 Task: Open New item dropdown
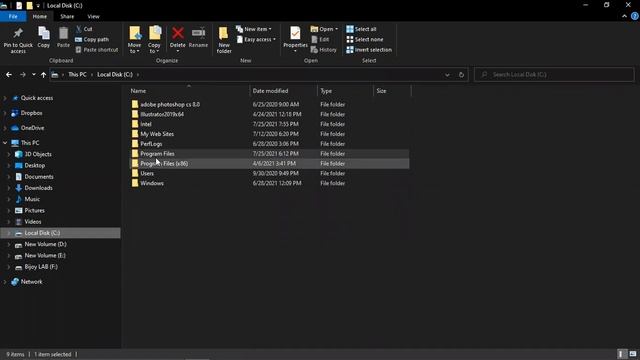[253, 29]
